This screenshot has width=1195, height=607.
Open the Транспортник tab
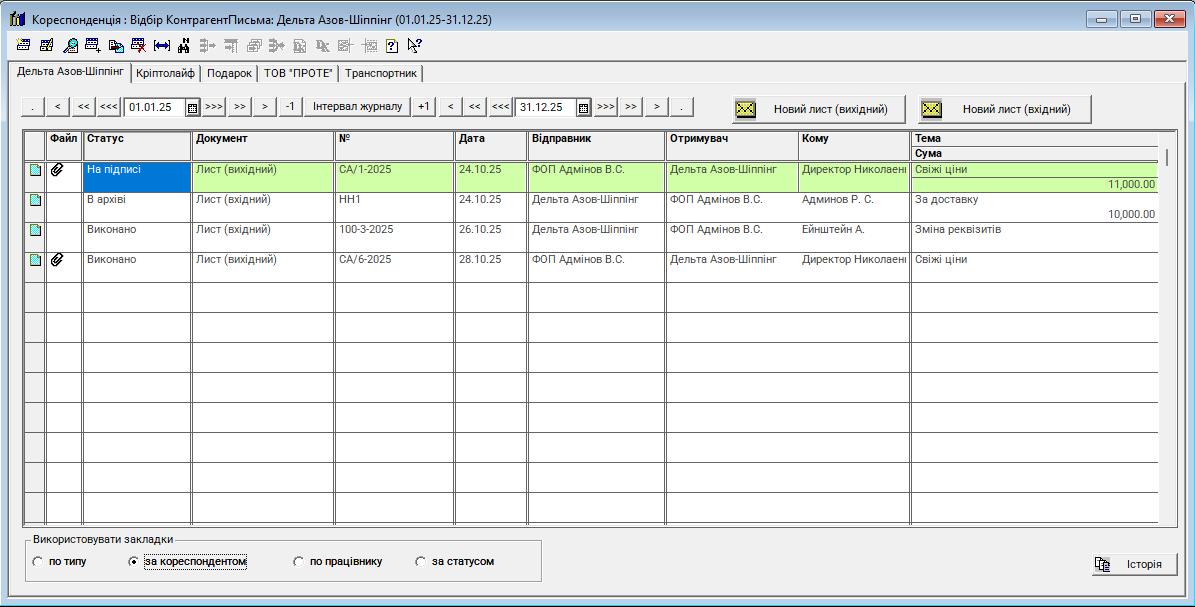point(381,73)
